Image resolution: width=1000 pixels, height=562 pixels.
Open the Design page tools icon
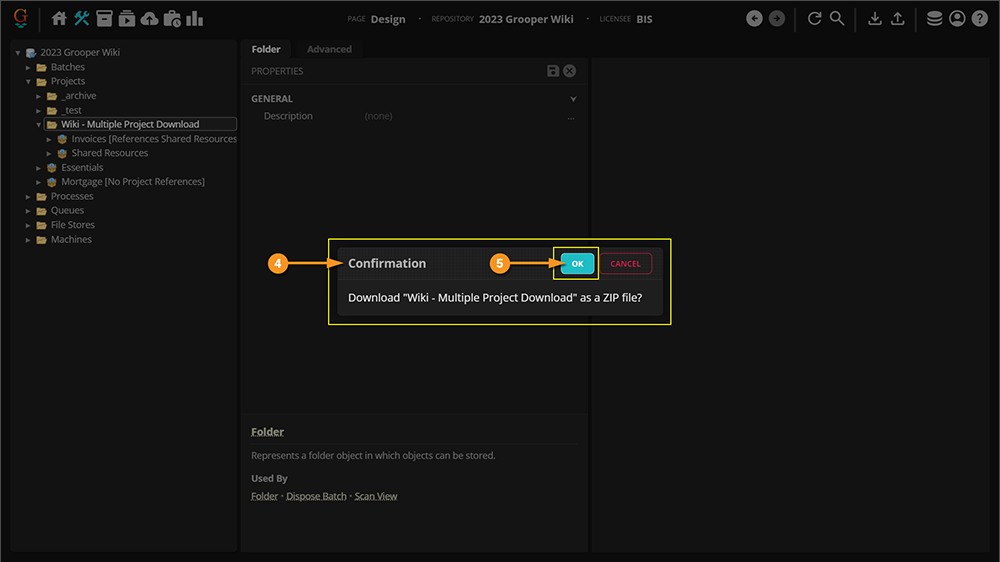click(x=82, y=18)
